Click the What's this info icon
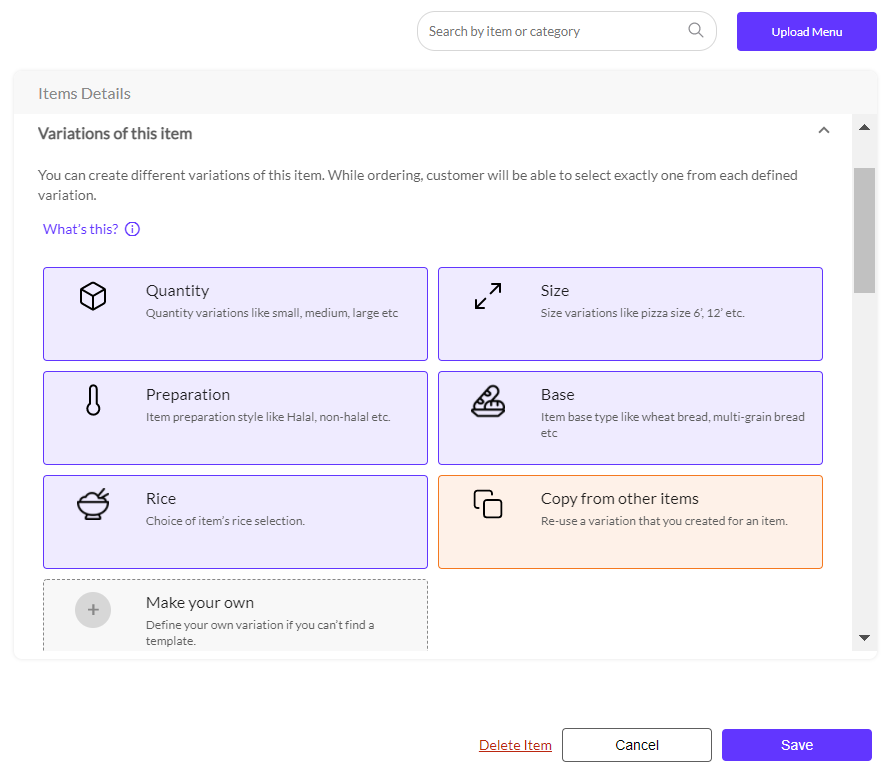889x766 pixels. [132, 229]
